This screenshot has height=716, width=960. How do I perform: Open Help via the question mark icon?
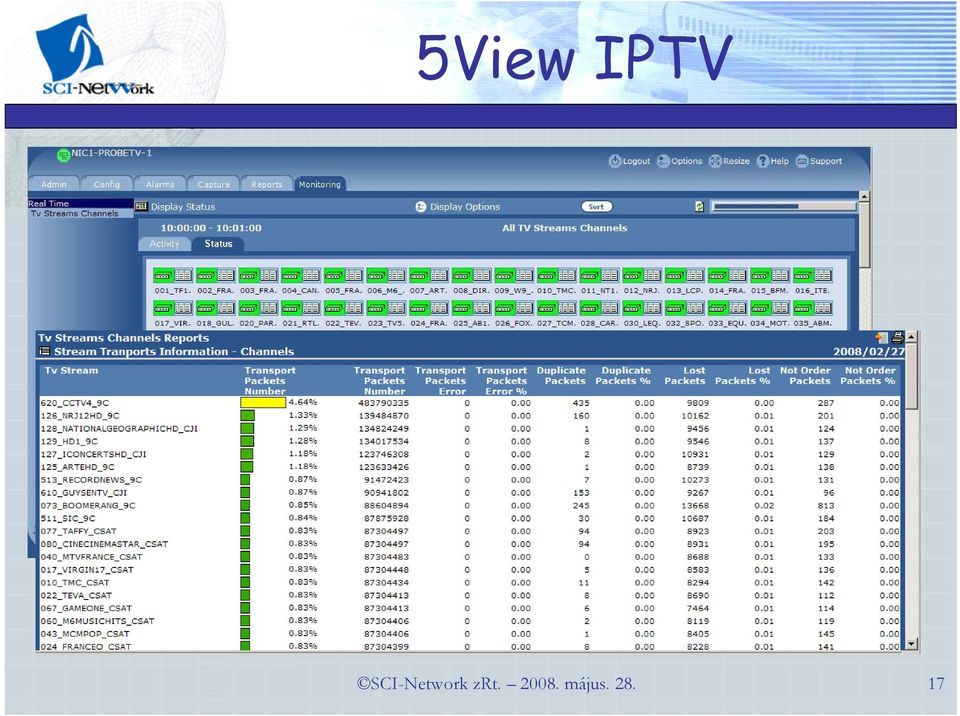[762, 161]
